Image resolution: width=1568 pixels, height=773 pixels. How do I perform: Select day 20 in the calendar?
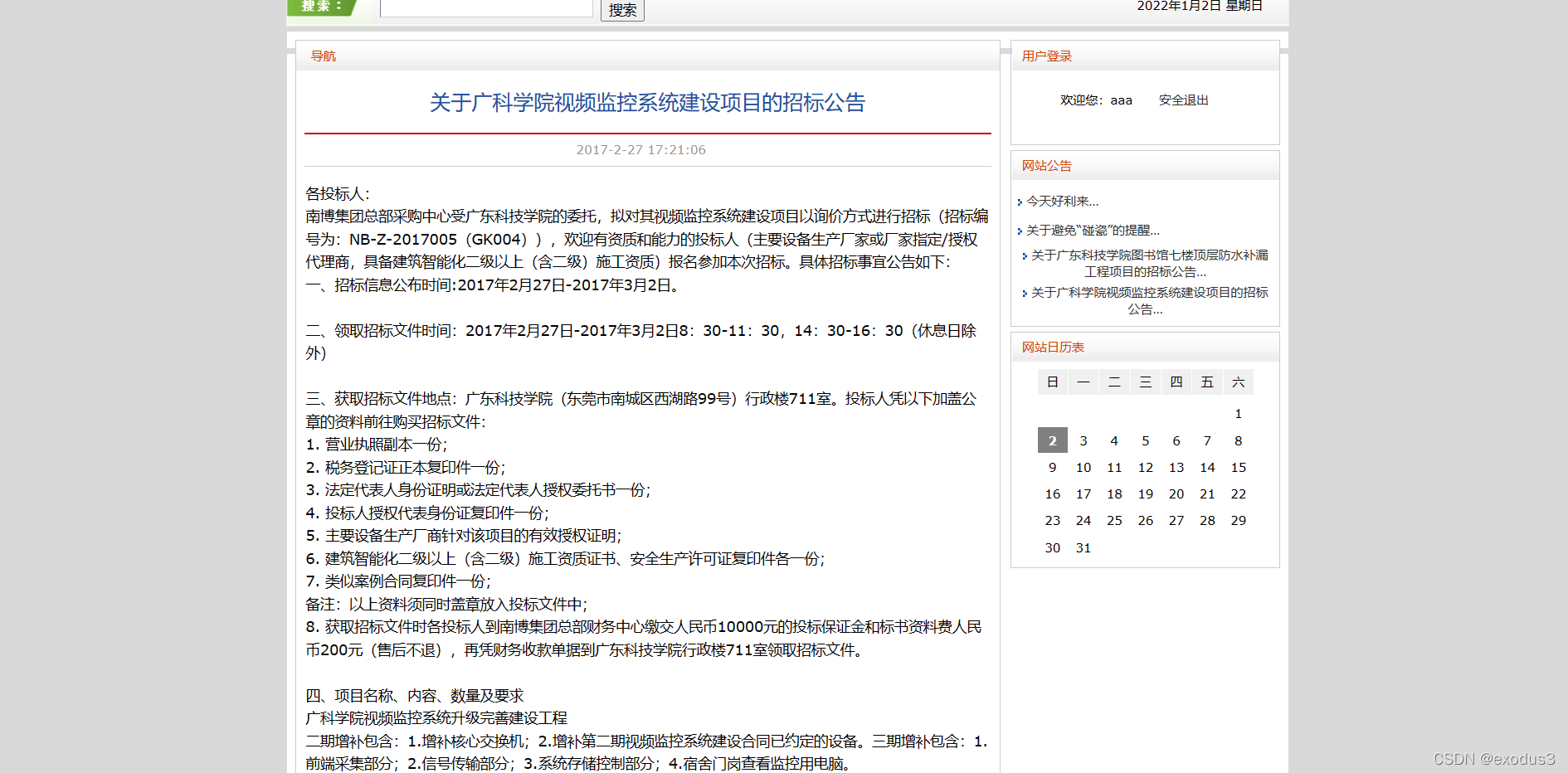point(1176,494)
